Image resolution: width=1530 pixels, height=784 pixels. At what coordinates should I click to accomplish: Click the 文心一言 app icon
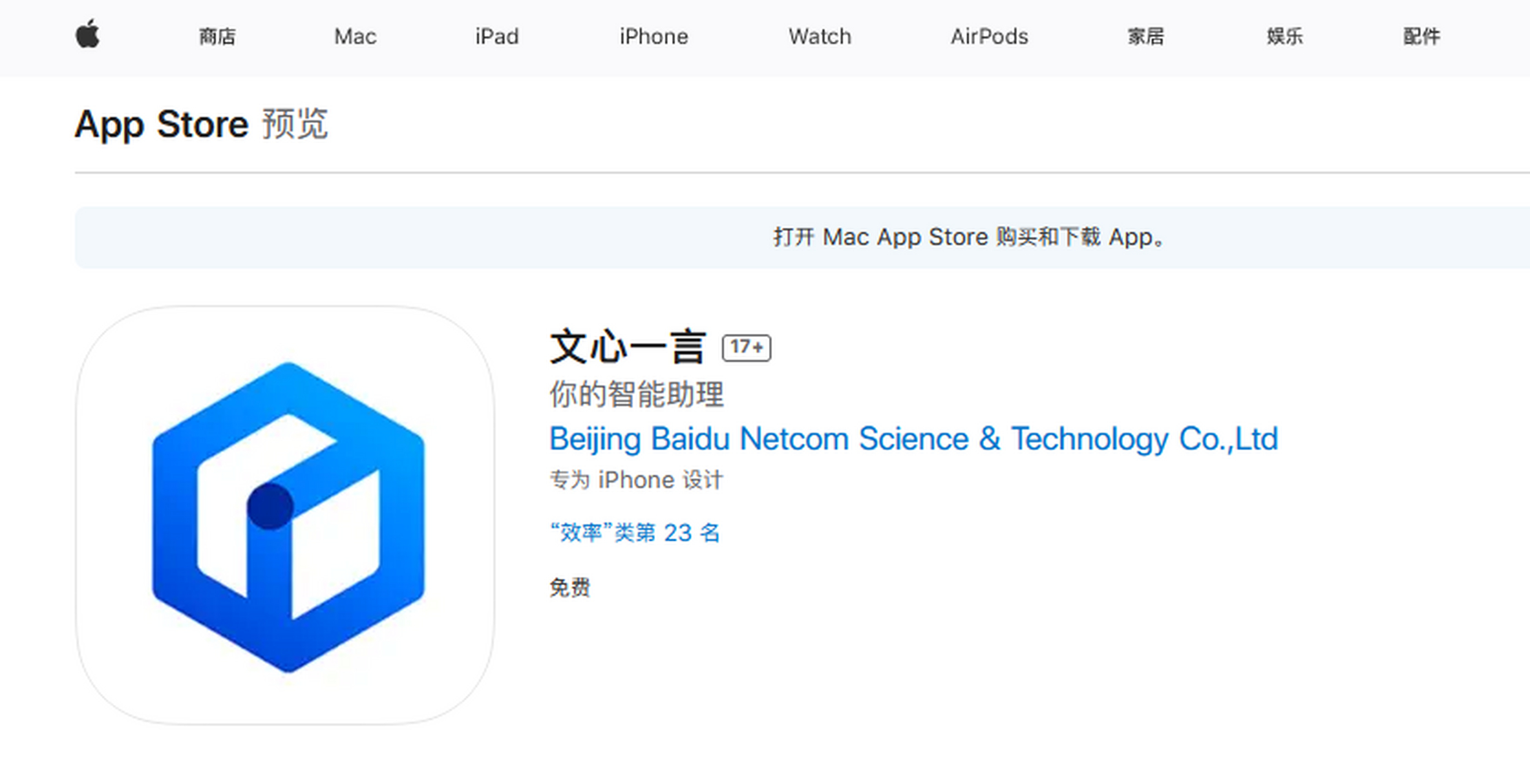(285, 516)
